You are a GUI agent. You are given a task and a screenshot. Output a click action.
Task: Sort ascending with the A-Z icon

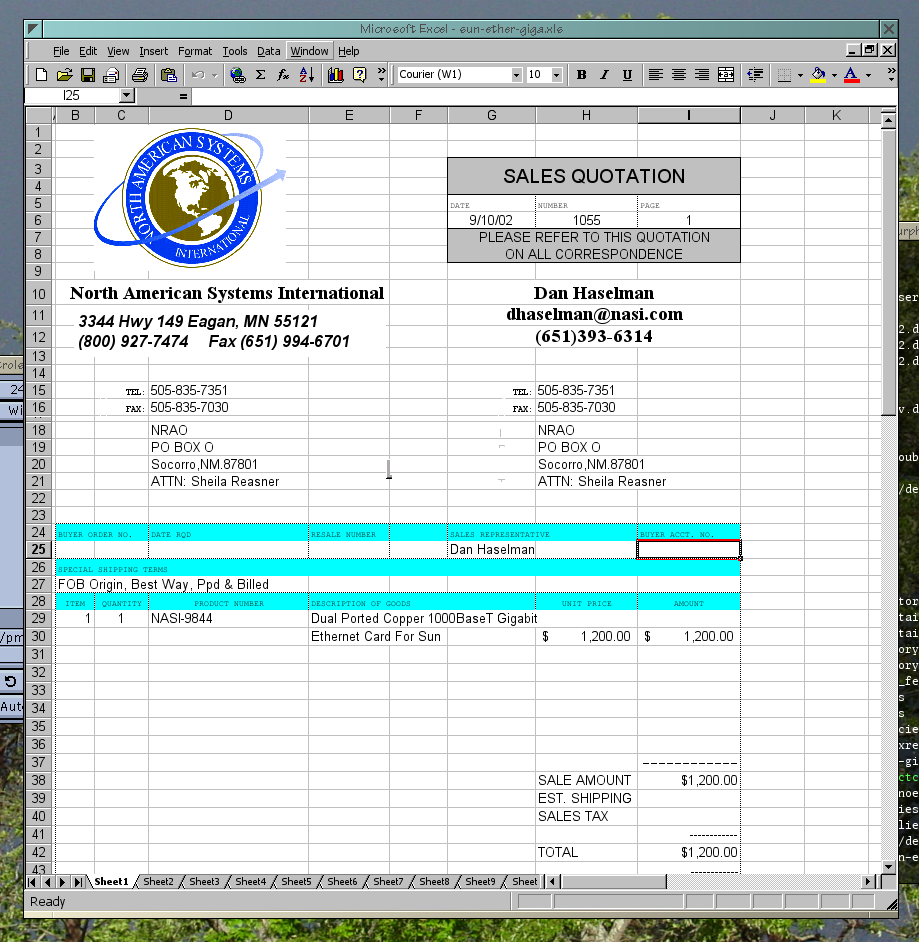[306, 74]
